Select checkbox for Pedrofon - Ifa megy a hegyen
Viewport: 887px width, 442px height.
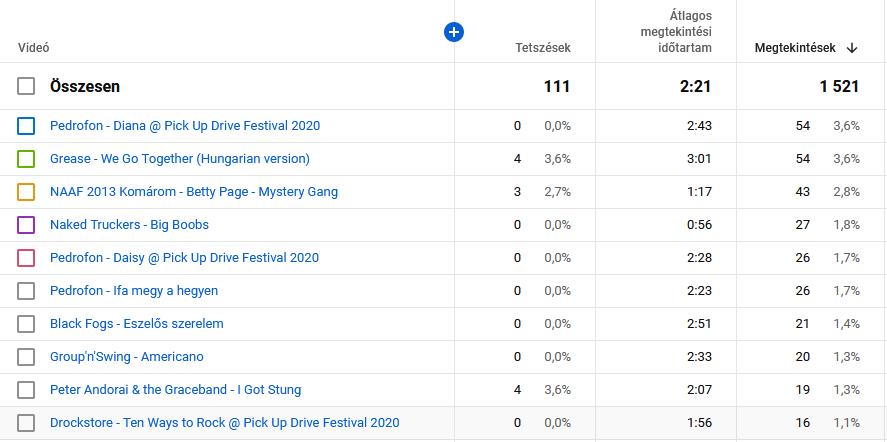(x=26, y=291)
